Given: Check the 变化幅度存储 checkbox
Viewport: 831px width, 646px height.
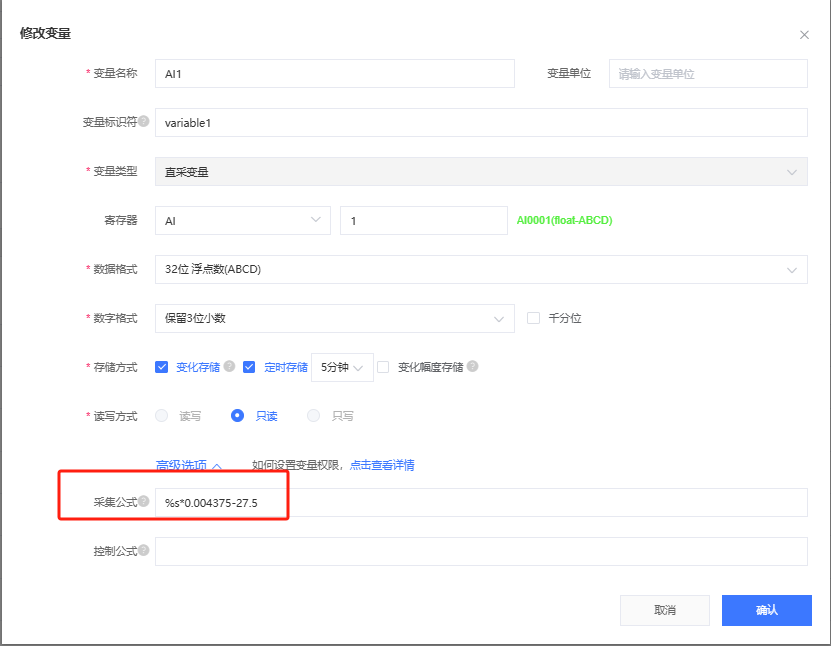Looking at the screenshot, I should tap(383, 367).
